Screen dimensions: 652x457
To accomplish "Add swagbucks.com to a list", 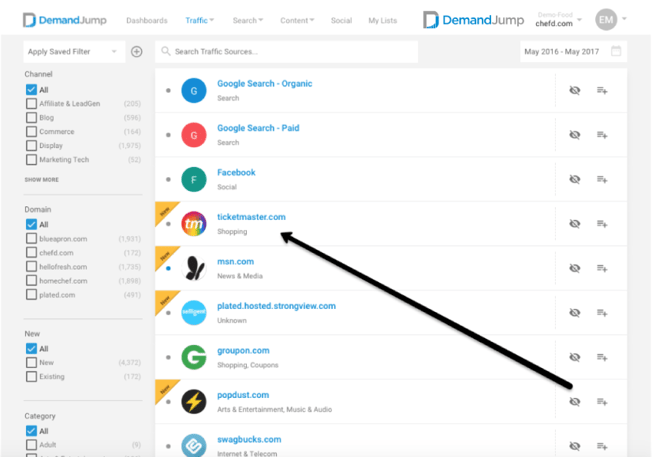I will (602, 446).
